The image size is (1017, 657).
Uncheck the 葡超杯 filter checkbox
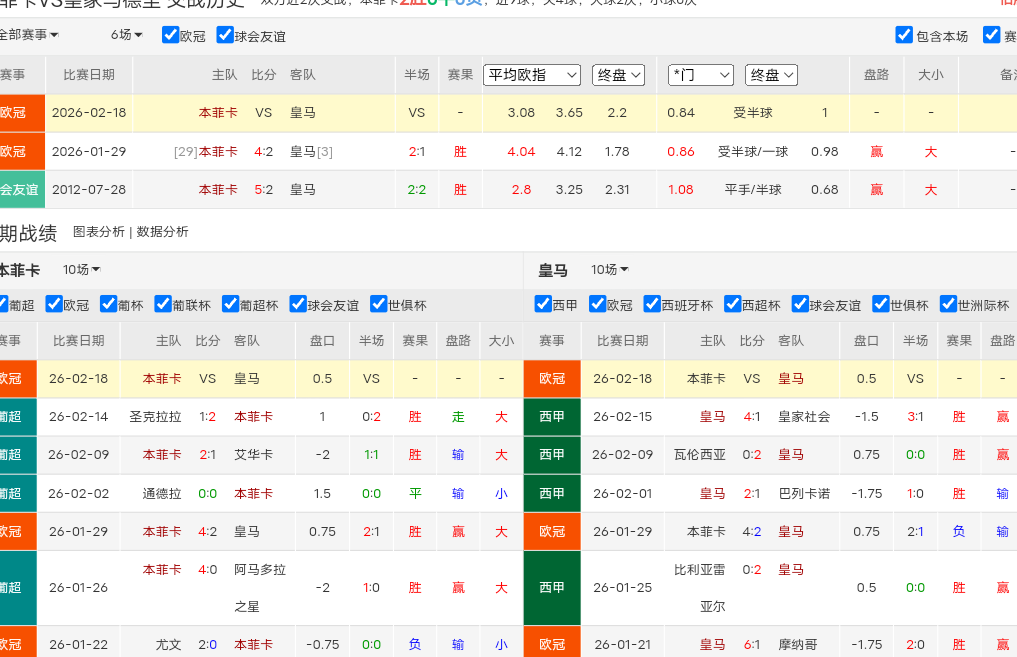[231, 304]
